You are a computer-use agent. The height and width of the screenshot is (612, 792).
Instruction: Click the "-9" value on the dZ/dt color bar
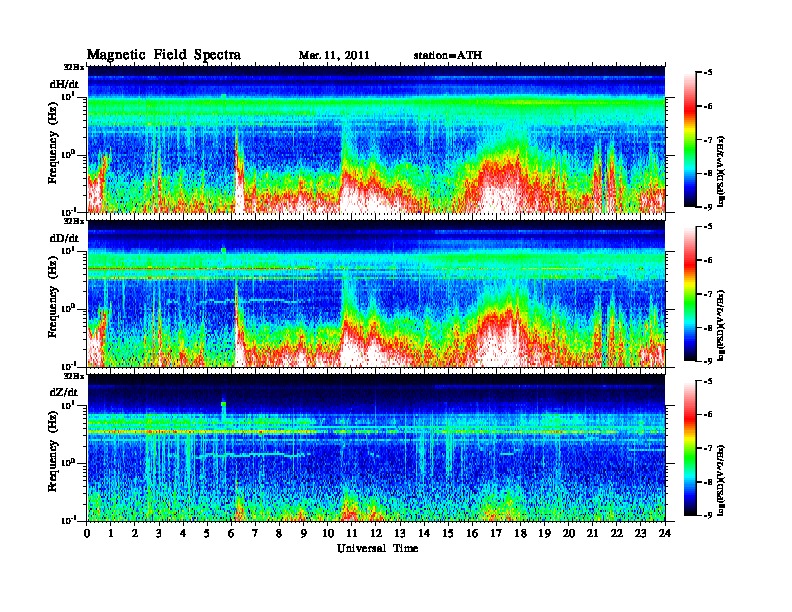click(x=708, y=515)
